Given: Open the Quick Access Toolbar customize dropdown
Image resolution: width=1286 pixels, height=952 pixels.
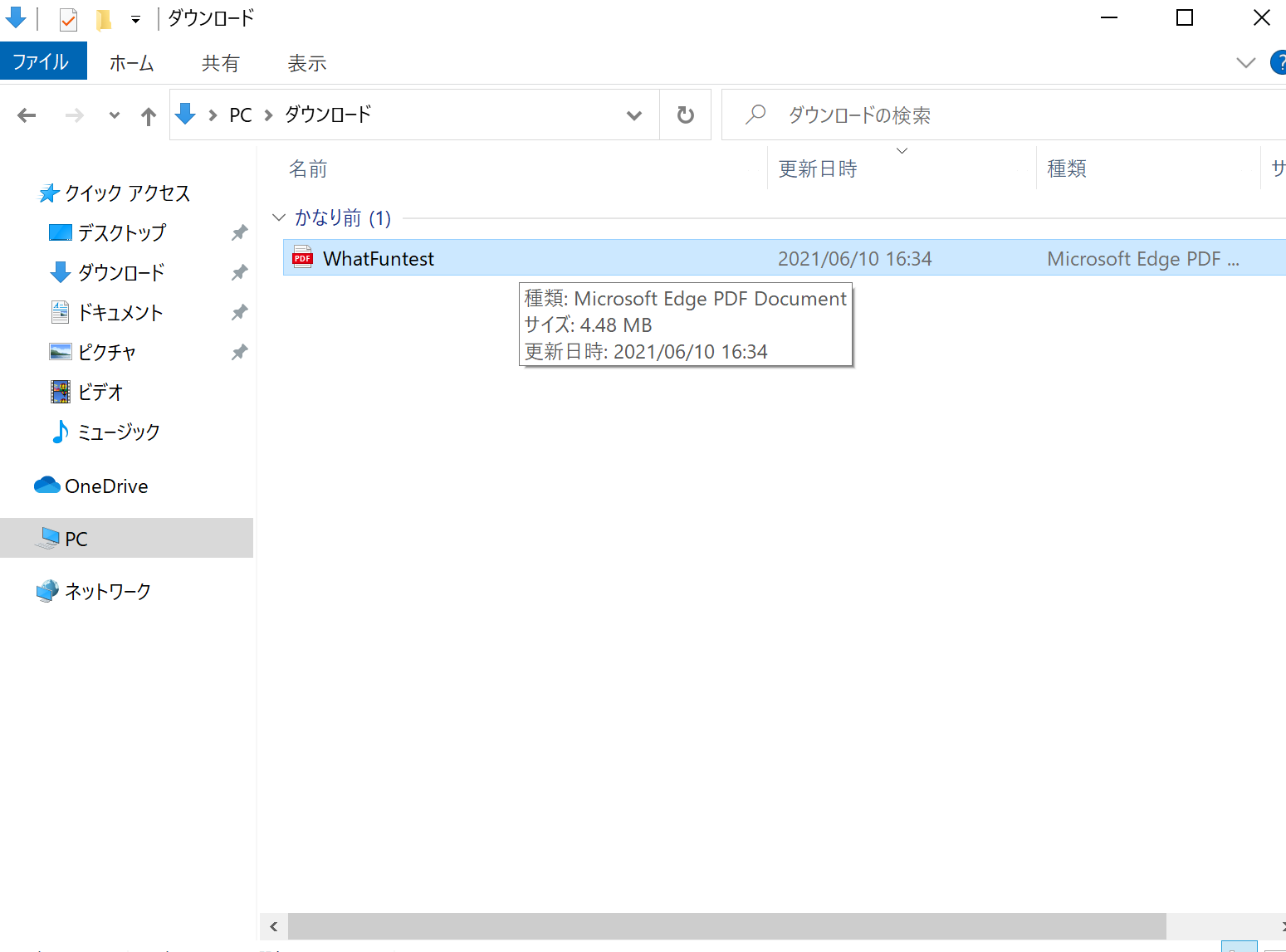Looking at the screenshot, I should point(135,19).
